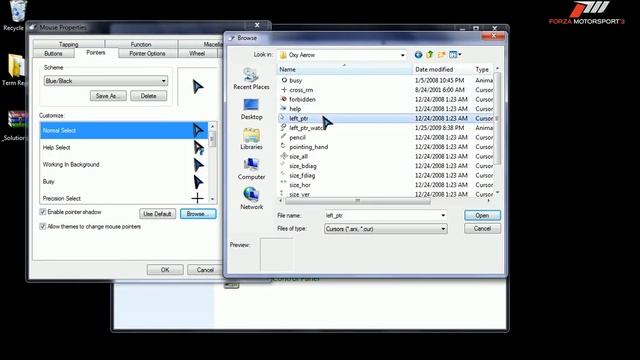Image resolution: width=640 pixels, height=360 pixels.
Task: Switch to the Wheel tab
Action: click(197, 53)
